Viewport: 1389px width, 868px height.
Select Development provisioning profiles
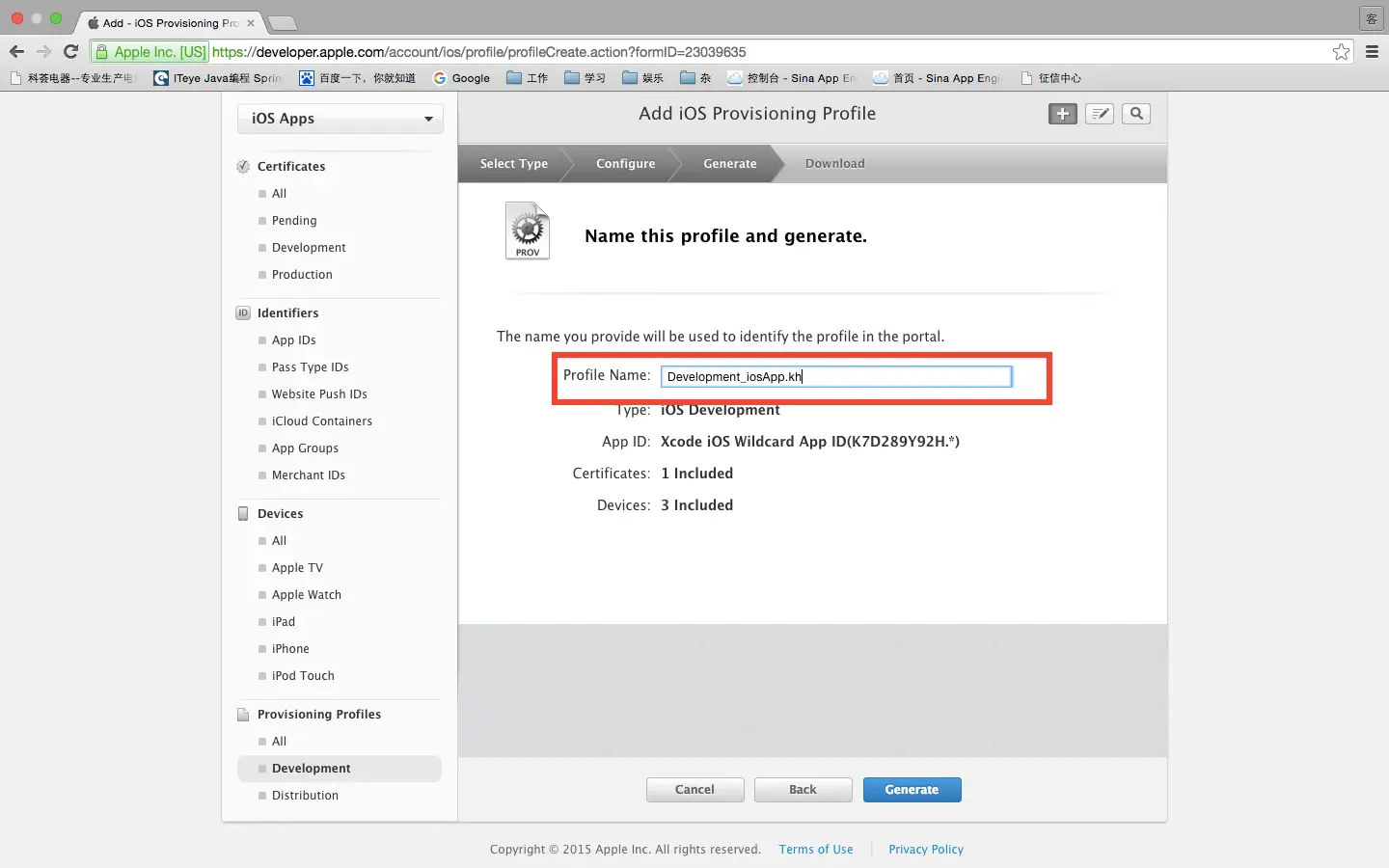340,769
